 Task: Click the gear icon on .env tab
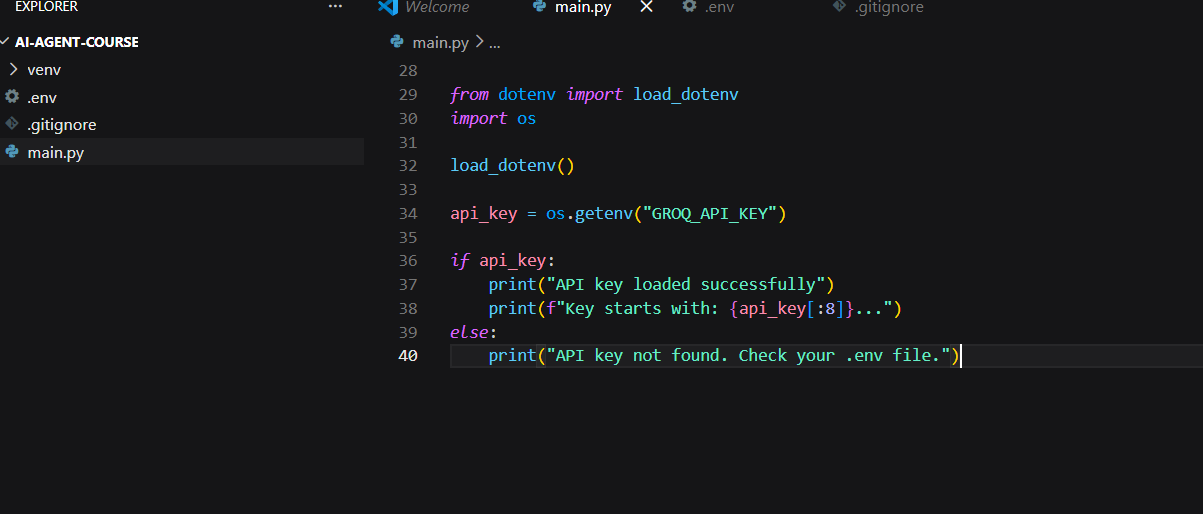(689, 6)
